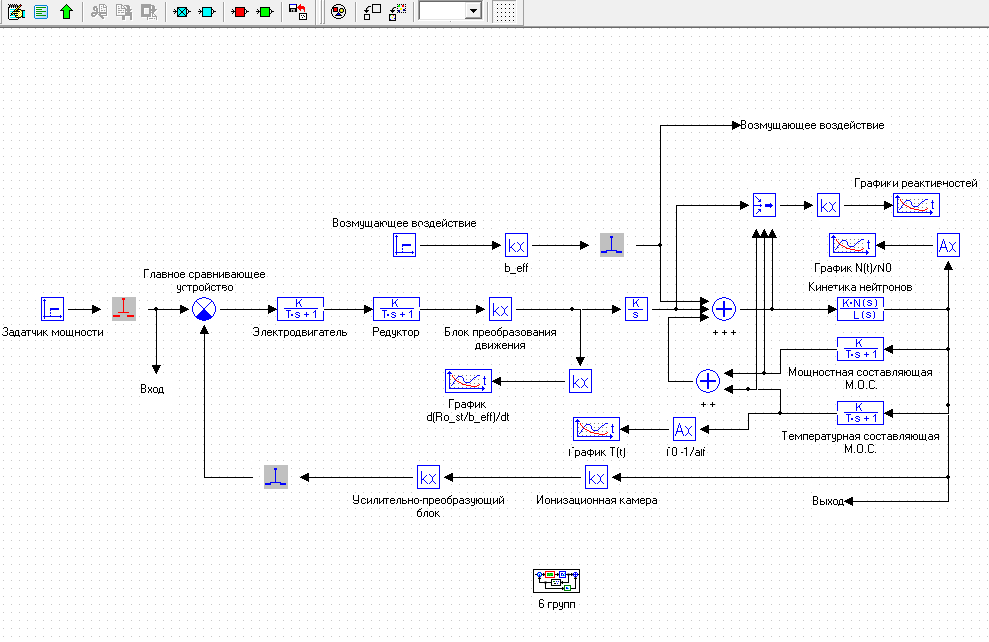The height and width of the screenshot is (642, 989).
Task: Select the b_eff gain block
Action: click(x=515, y=245)
